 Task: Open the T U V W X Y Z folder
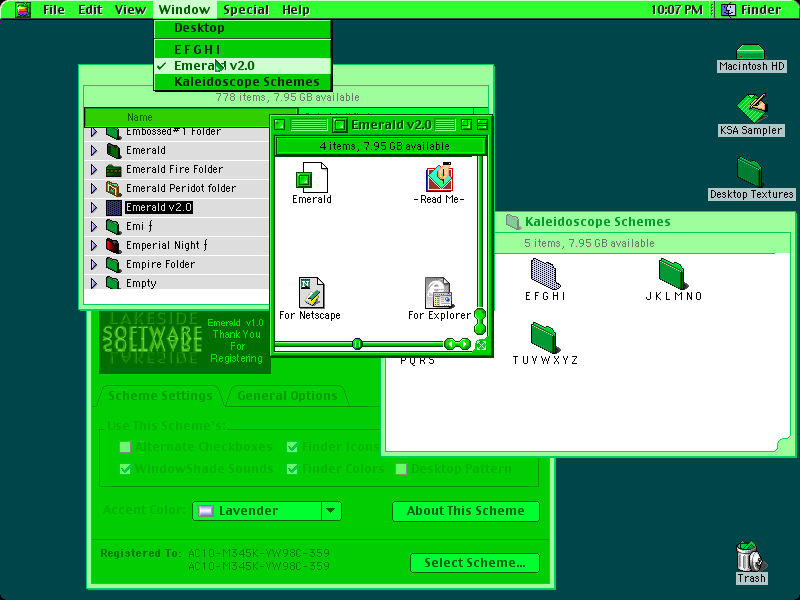click(x=545, y=337)
